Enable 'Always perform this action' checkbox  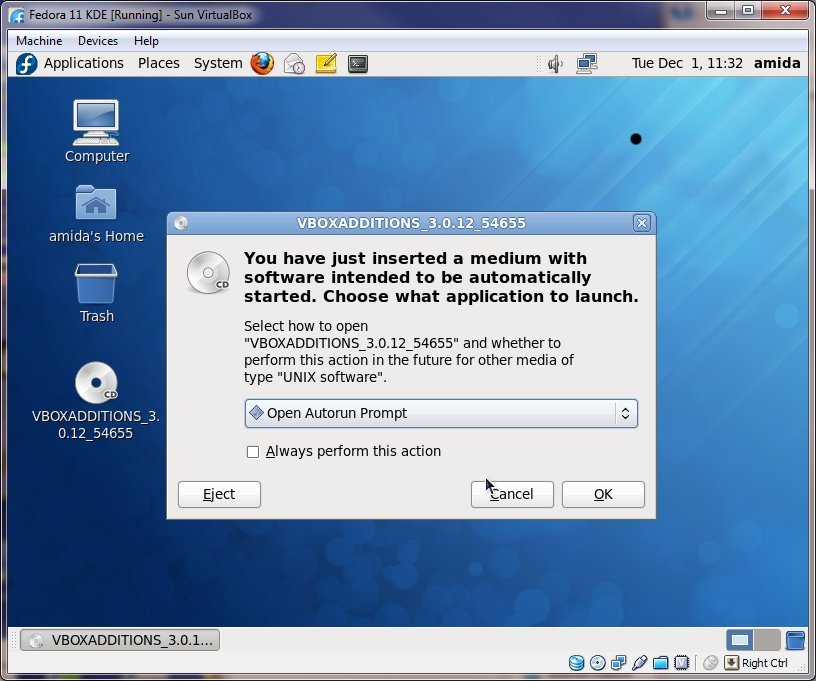click(253, 452)
